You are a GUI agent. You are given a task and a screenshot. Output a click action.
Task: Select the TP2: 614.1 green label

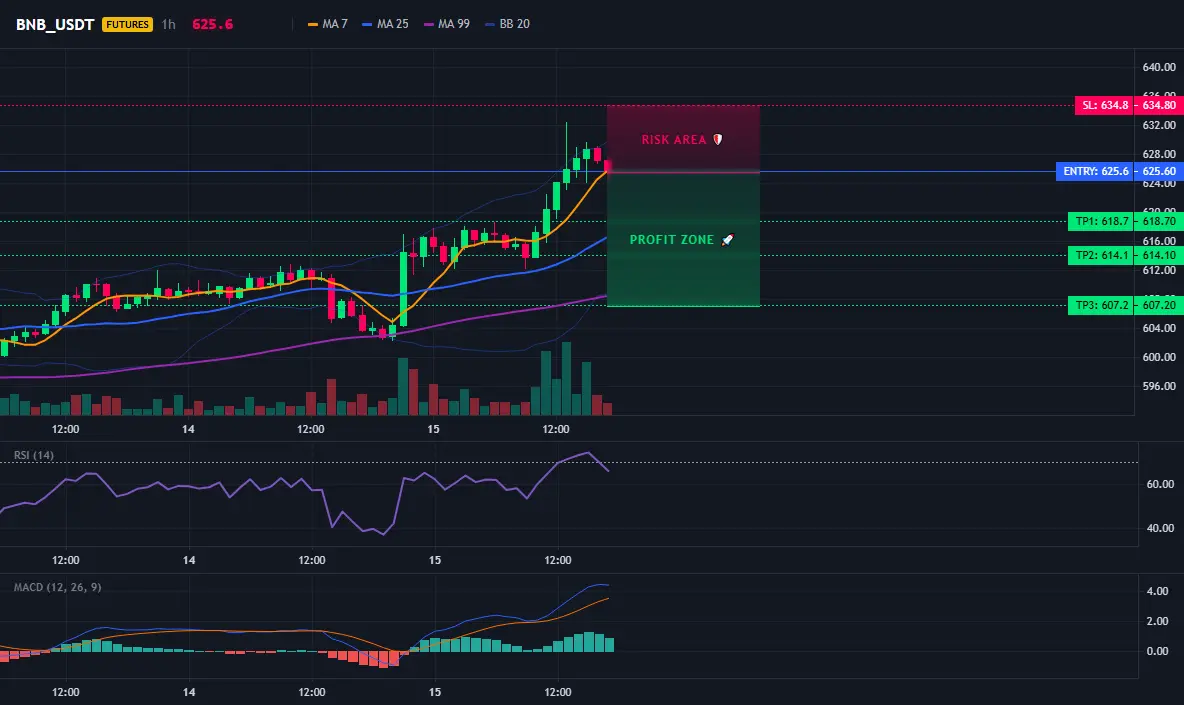pos(1102,255)
